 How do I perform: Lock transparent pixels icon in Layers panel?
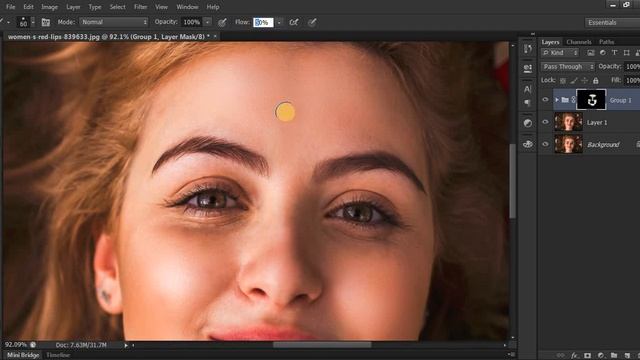pos(563,80)
